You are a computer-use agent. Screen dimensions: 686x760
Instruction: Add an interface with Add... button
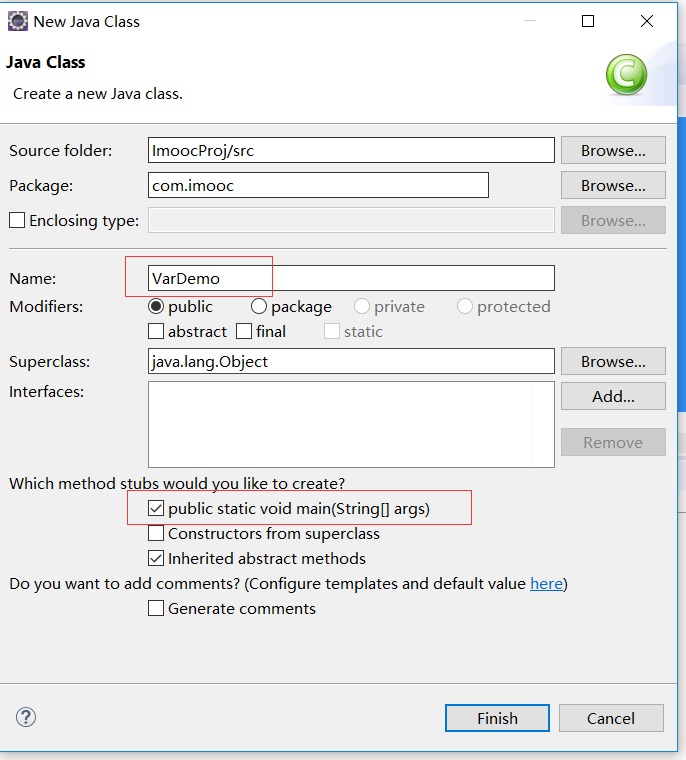click(613, 396)
